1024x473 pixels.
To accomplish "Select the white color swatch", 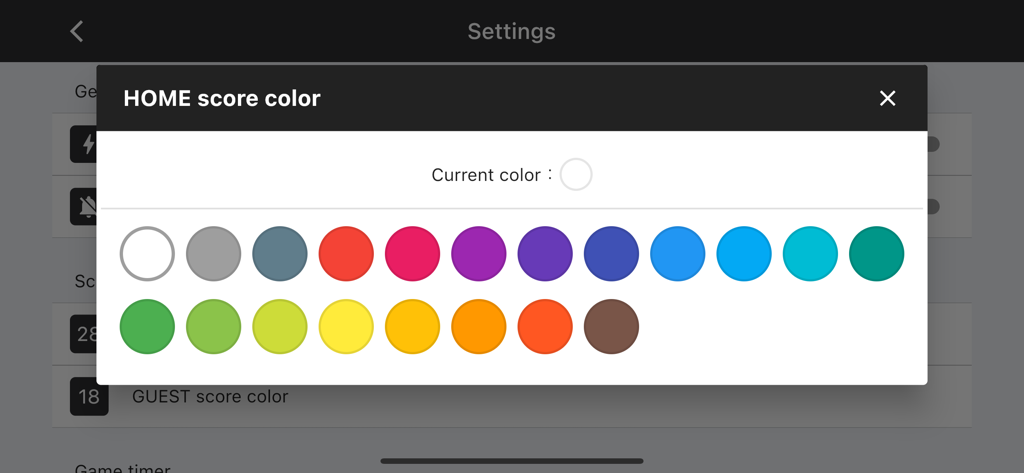I will (x=147, y=253).
